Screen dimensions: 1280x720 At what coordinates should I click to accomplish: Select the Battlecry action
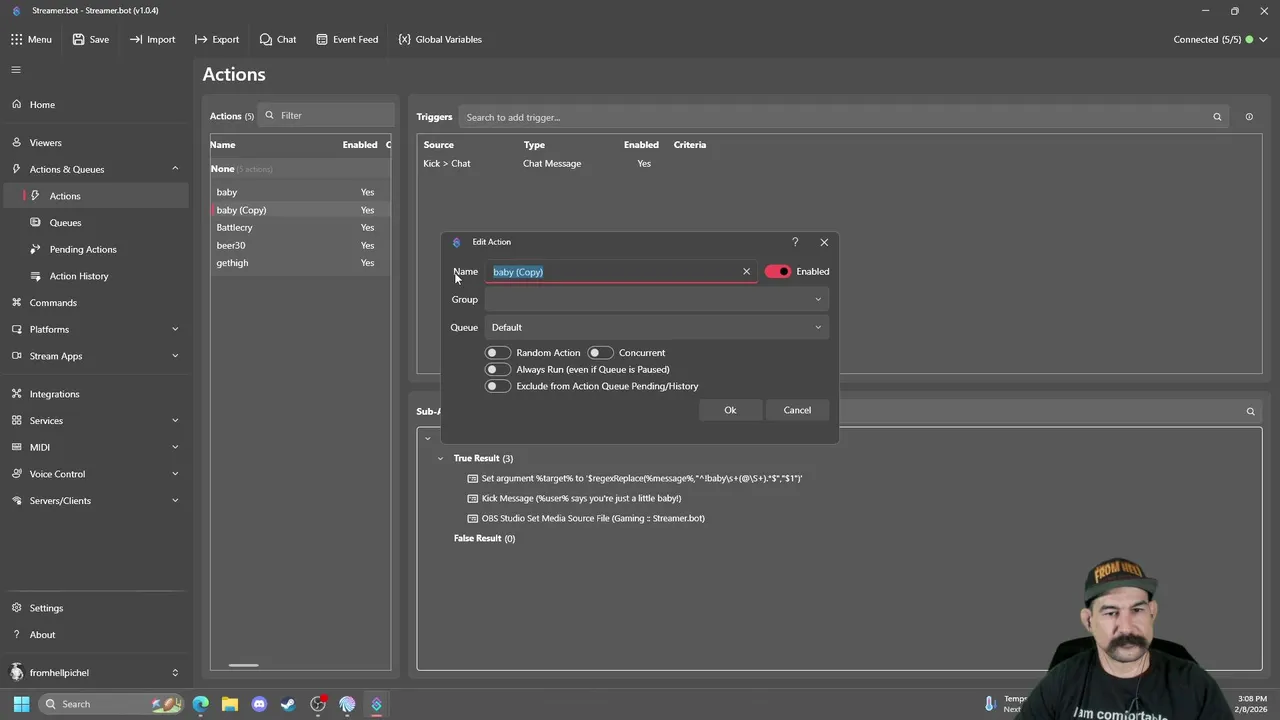point(300,227)
